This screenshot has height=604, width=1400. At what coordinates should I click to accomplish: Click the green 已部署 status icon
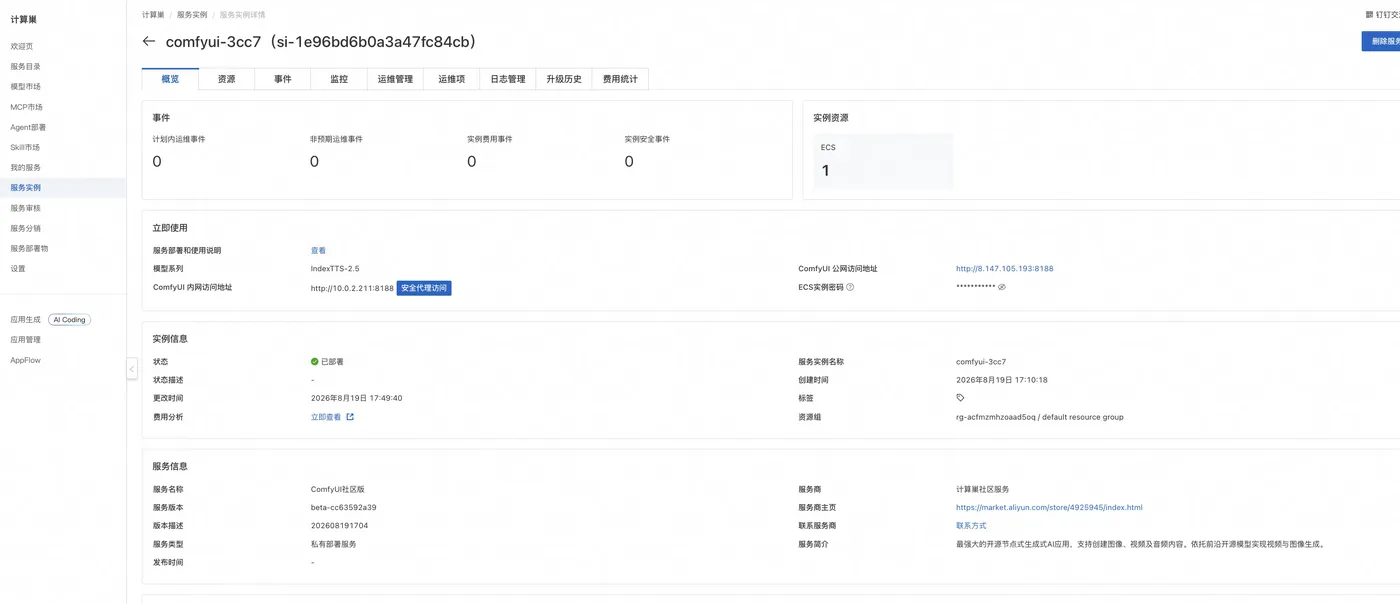click(315, 362)
